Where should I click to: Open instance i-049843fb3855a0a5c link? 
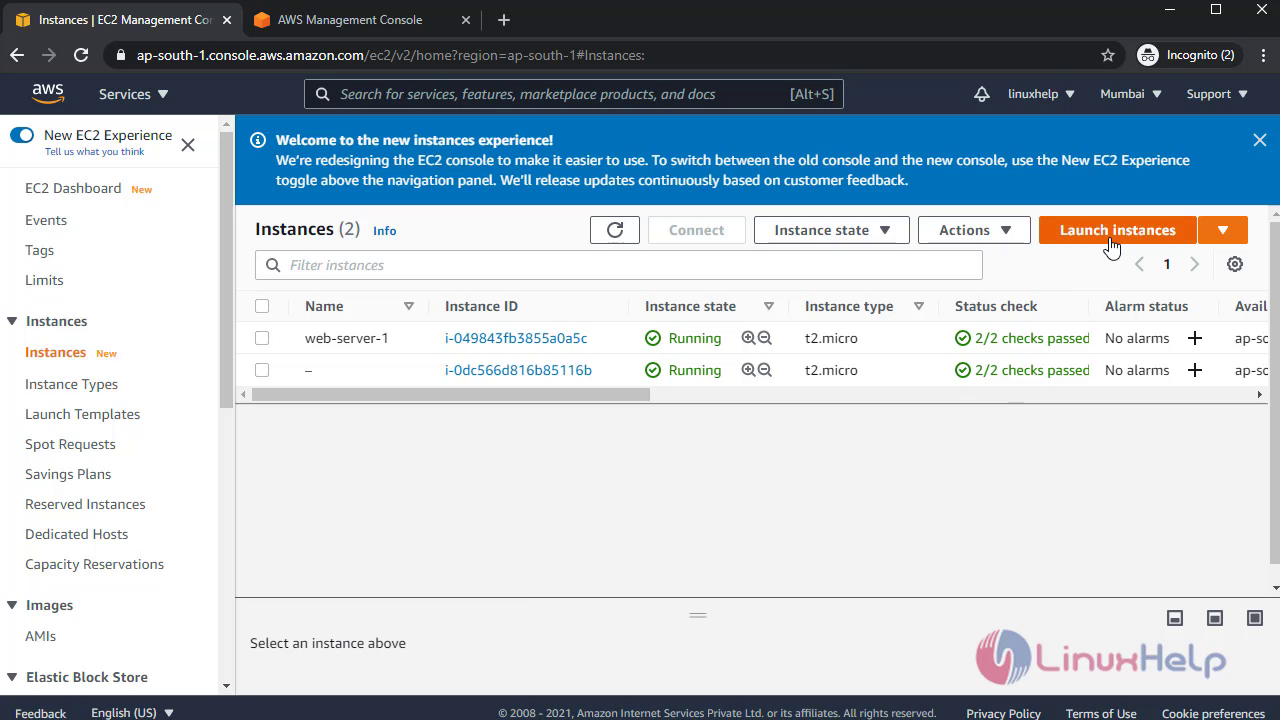click(516, 338)
